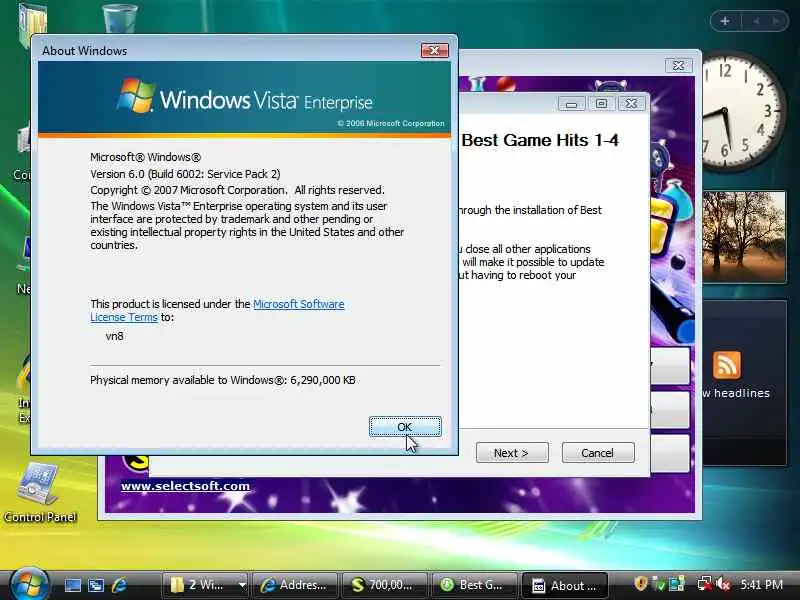Click the slideshow gadget tree picture
The image size is (800, 600).
pos(744,237)
